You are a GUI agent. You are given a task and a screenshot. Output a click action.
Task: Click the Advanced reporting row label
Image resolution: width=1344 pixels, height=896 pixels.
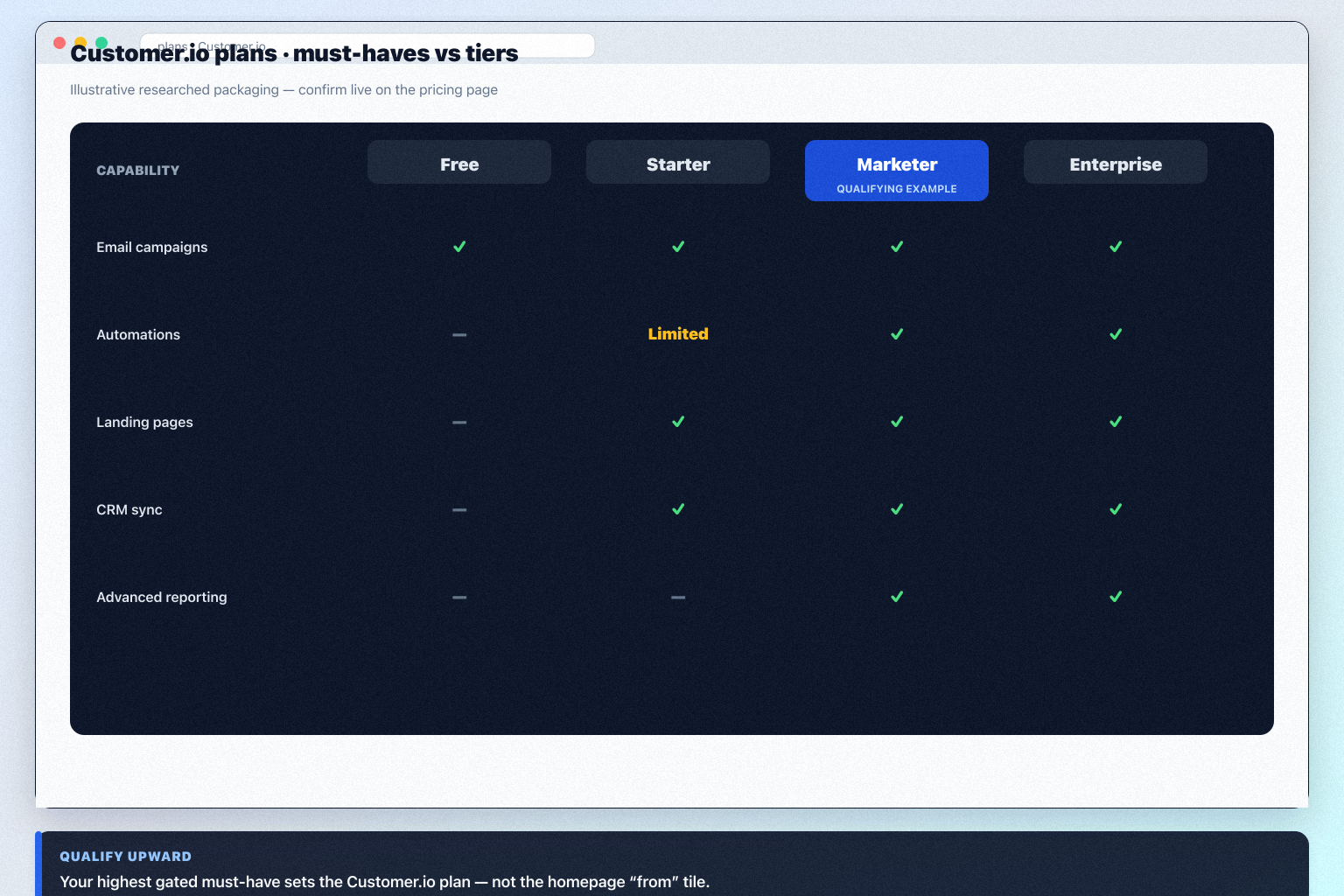[162, 598]
